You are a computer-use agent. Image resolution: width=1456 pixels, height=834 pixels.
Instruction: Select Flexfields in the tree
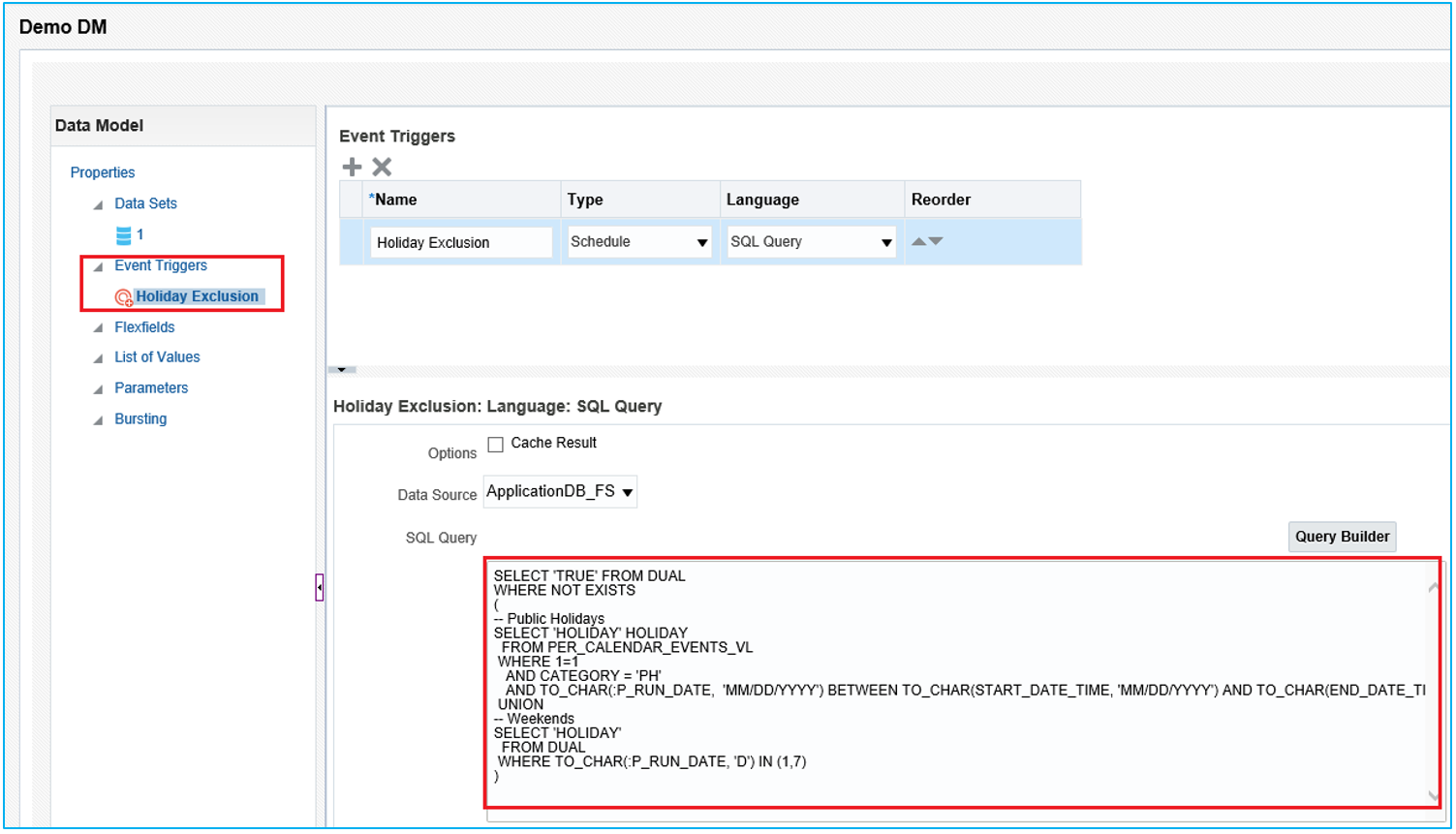coord(144,327)
